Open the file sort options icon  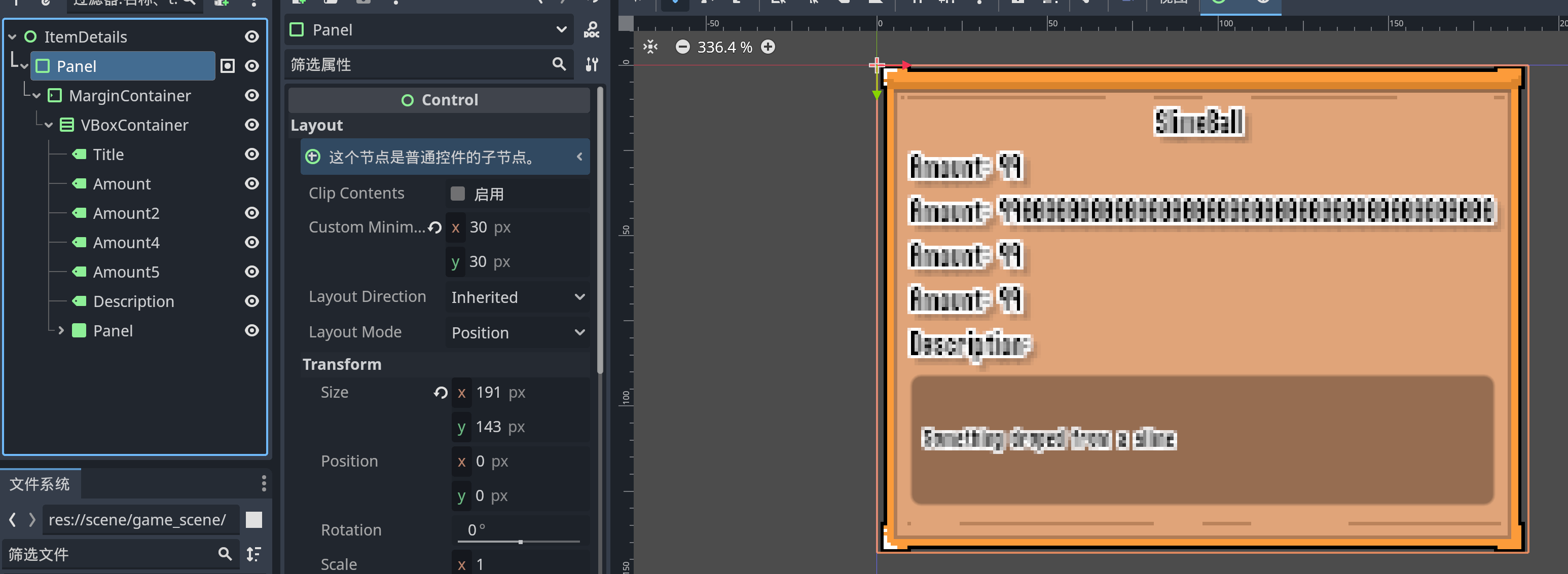(254, 553)
